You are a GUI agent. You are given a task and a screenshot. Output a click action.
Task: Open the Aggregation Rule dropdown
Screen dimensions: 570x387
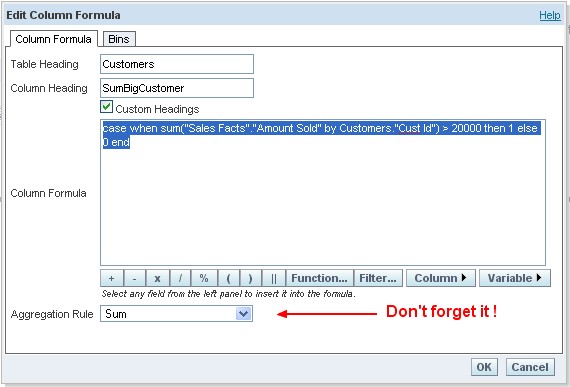coord(177,314)
